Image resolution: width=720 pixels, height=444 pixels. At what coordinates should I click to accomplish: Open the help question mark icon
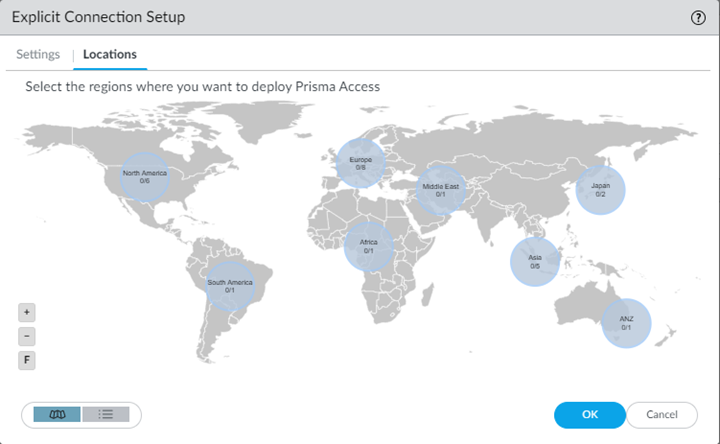tap(698, 18)
